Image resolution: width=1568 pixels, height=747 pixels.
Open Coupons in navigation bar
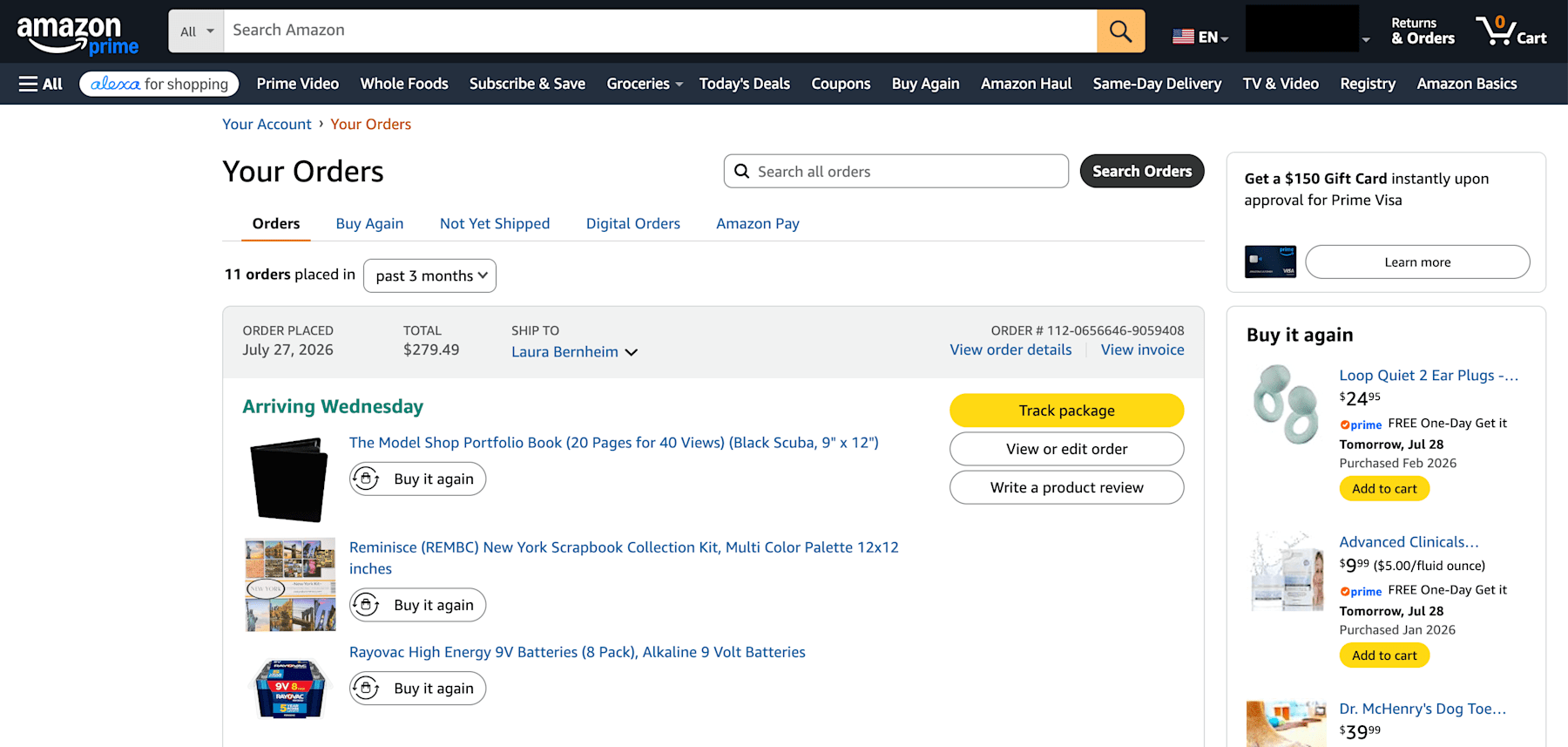click(x=841, y=84)
